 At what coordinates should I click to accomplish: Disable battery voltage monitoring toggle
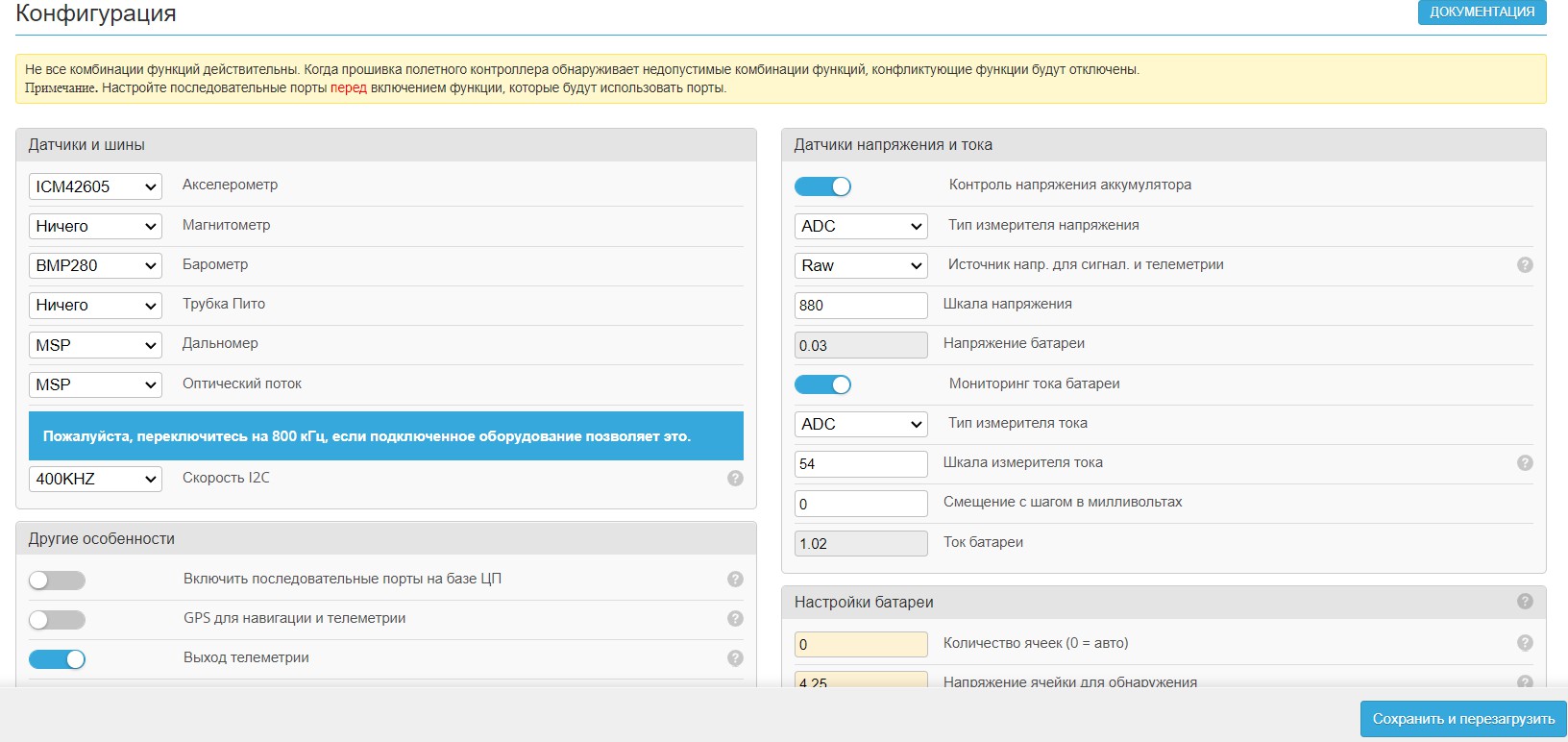(822, 186)
